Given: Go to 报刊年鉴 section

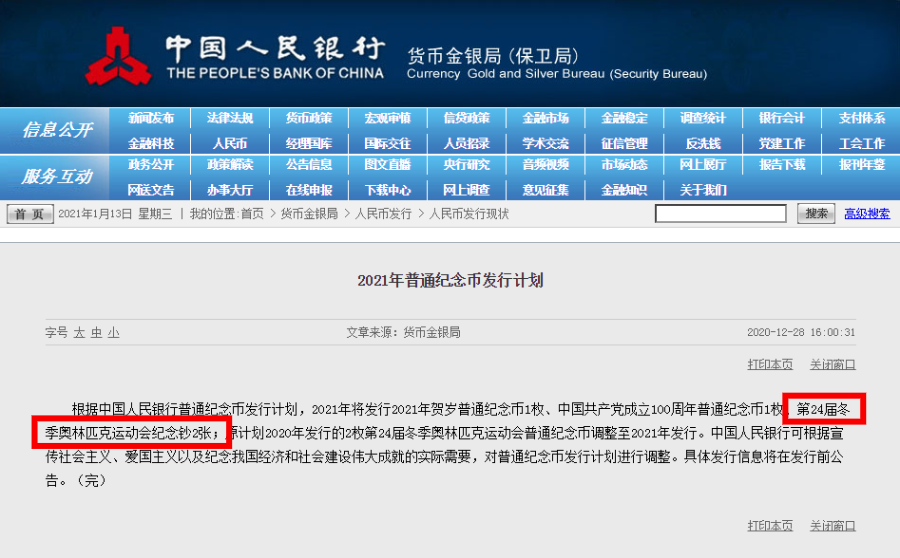Looking at the screenshot, I should (x=862, y=165).
